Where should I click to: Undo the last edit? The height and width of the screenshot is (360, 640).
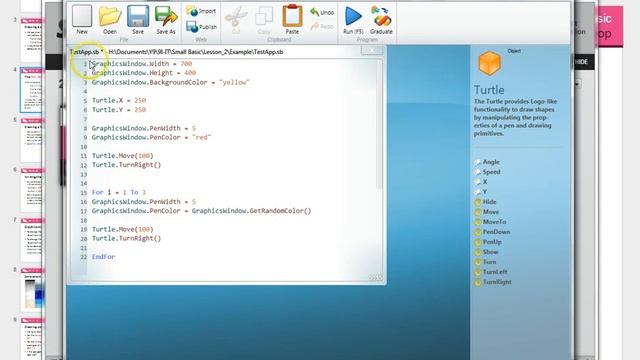[322, 12]
